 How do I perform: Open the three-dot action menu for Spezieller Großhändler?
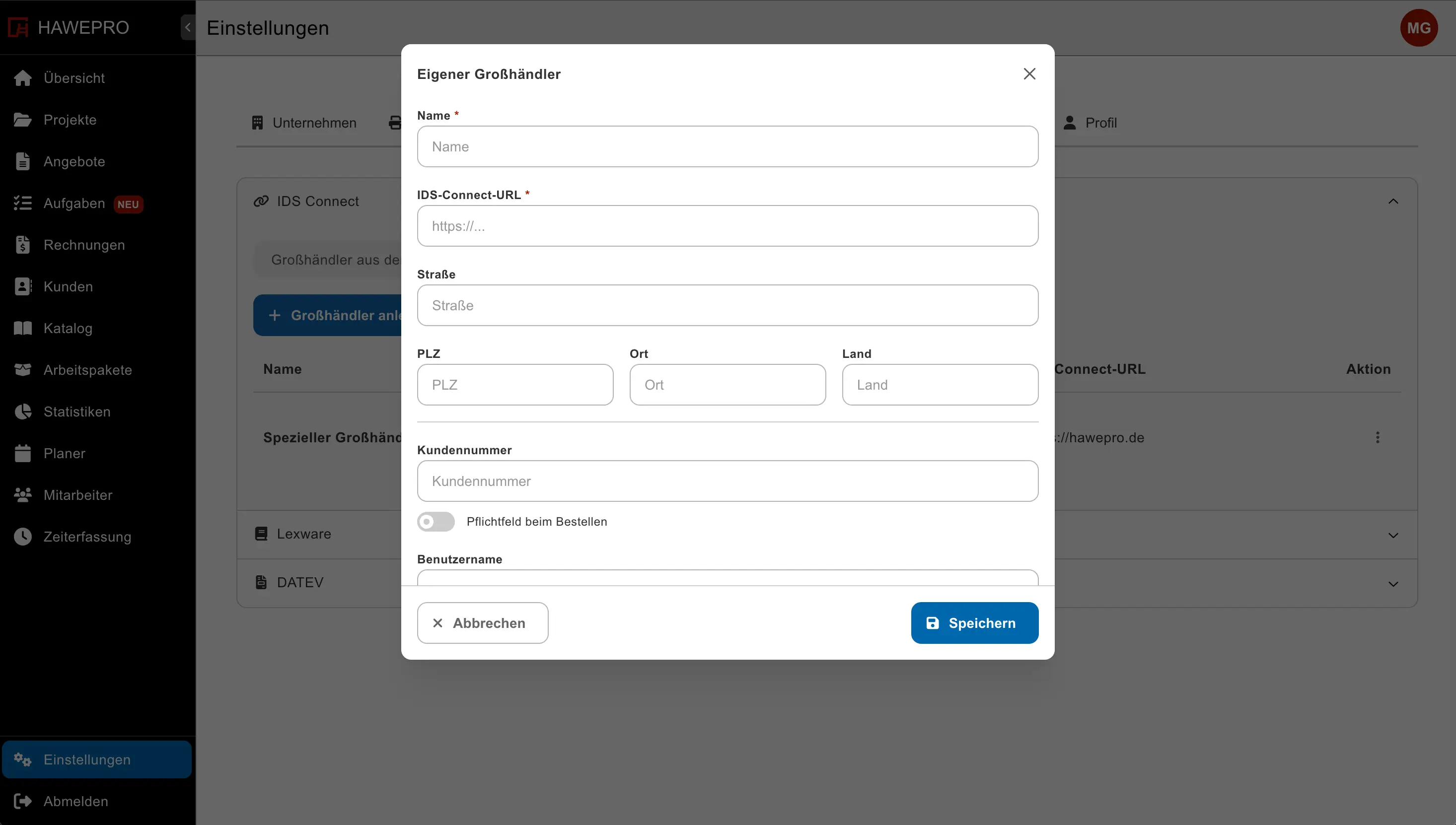pyautogui.click(x=1377, y=437)
